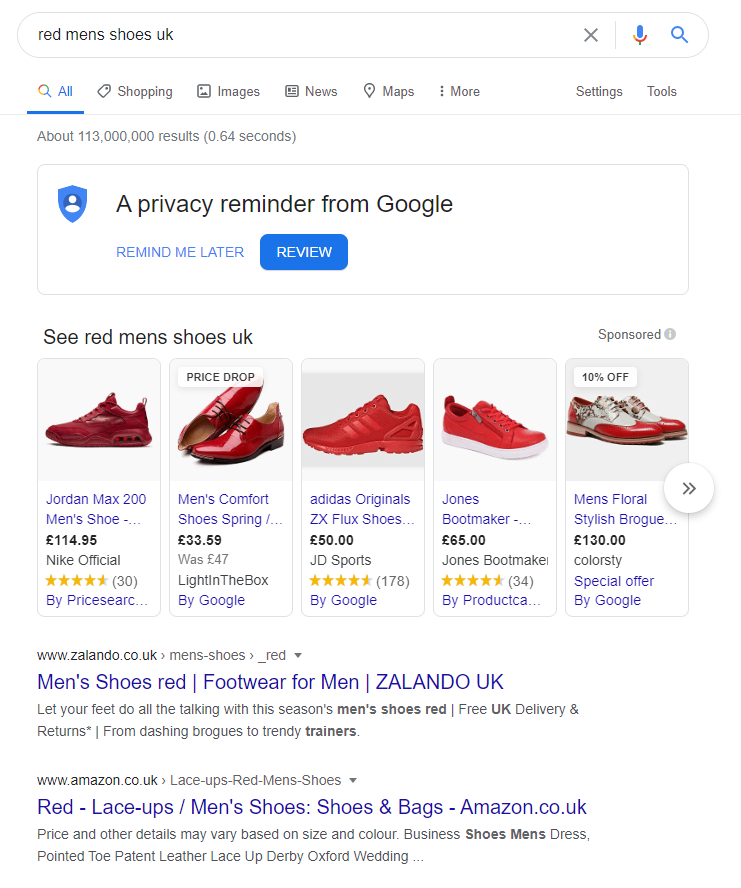The height and width of the screenshot is (888, 741).
Task: Open the News results tab
Action: click(311, 91)
